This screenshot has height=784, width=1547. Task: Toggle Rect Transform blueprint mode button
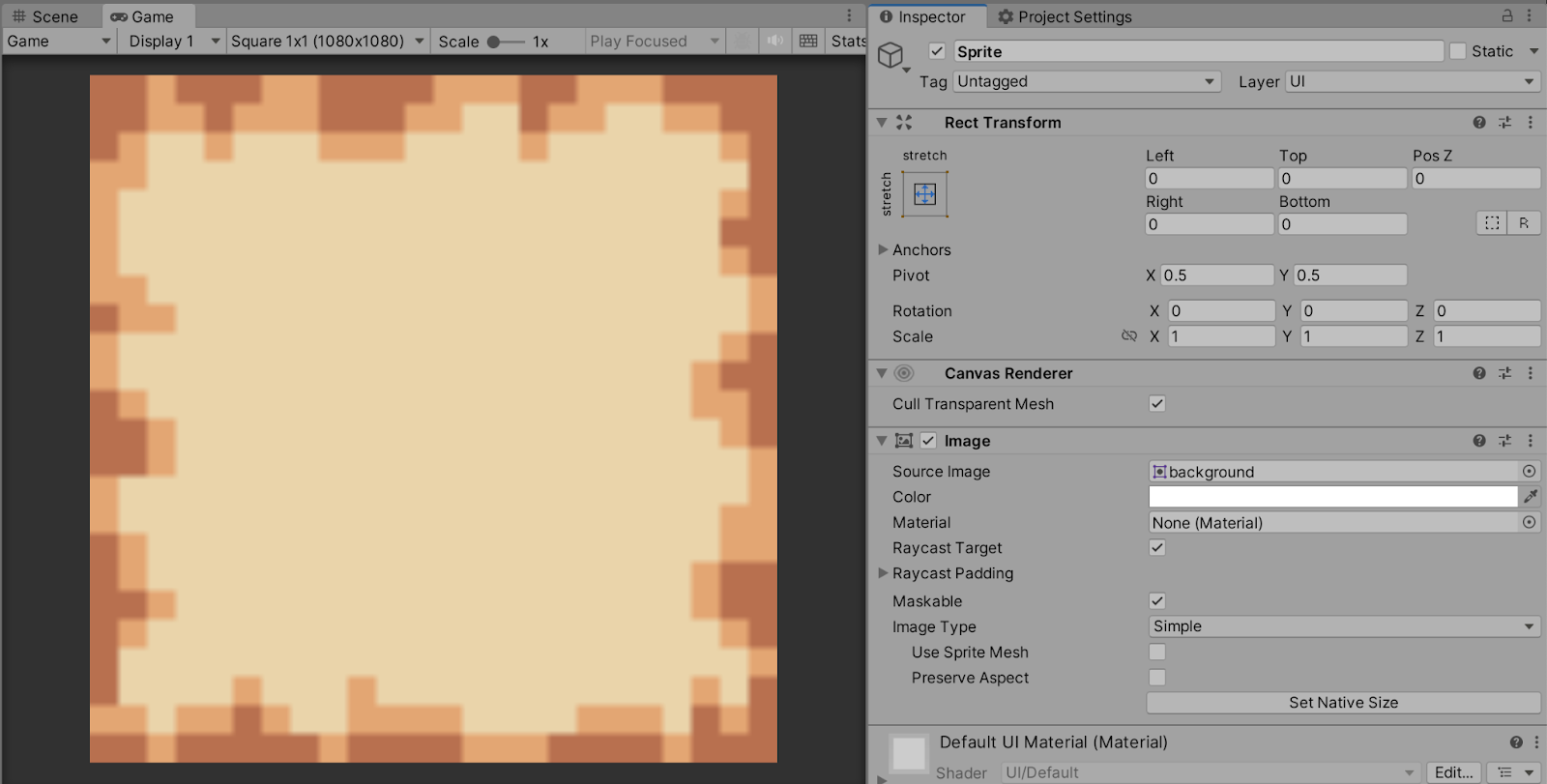point(1492,223)
